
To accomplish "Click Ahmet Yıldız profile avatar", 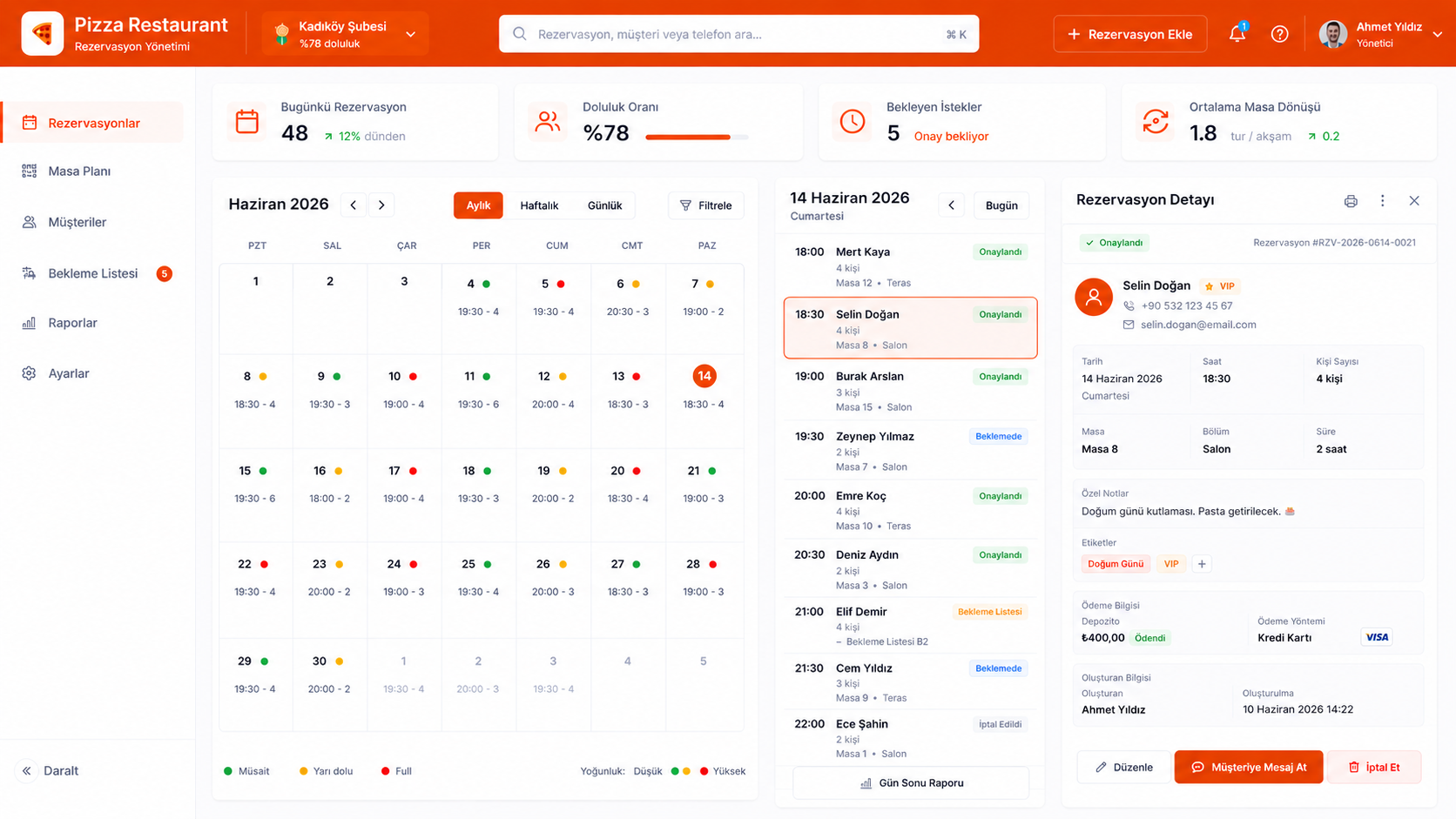I will click(x=1332, y=34).
